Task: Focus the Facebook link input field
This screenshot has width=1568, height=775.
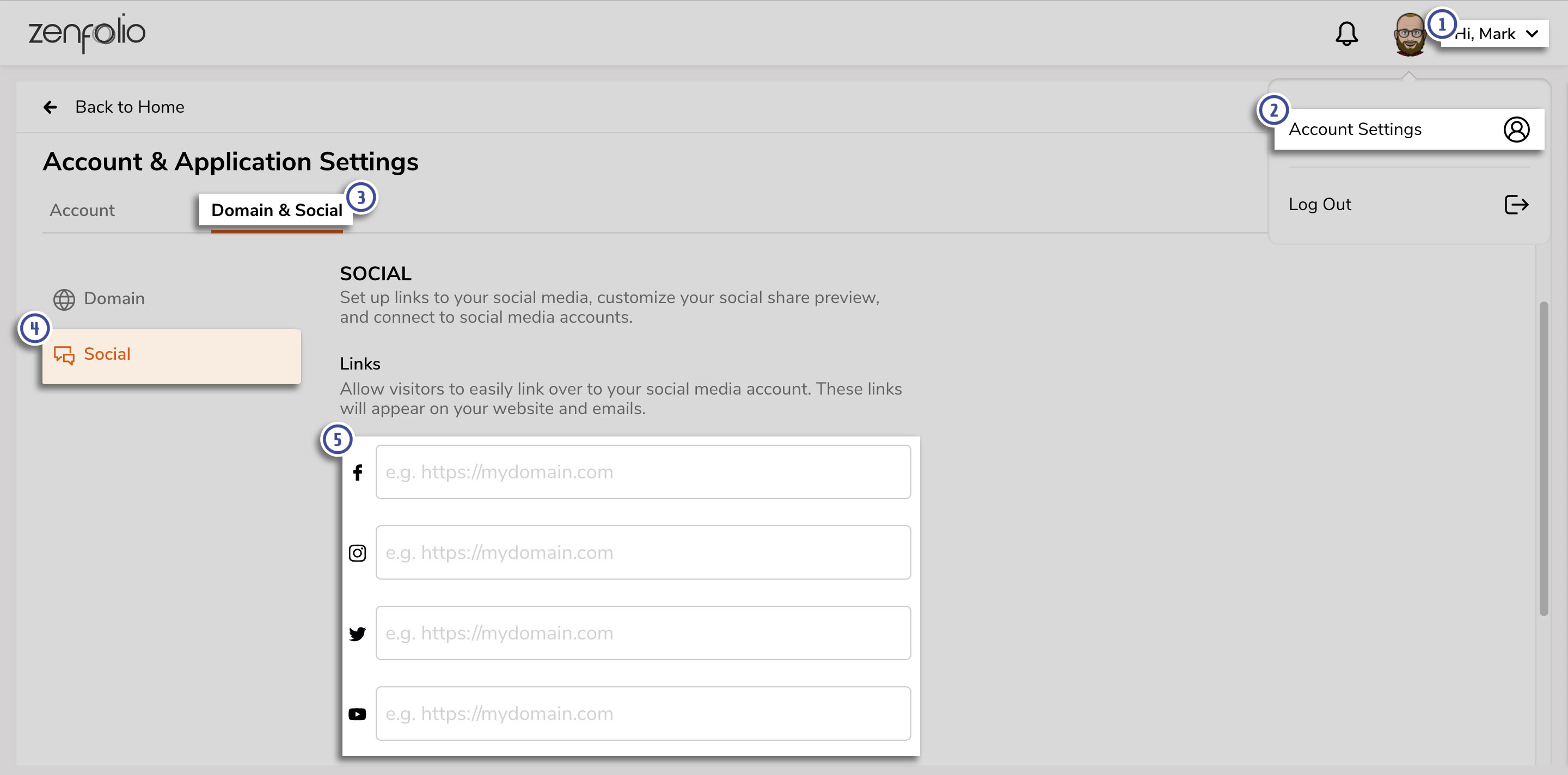Action: [643, 472]
